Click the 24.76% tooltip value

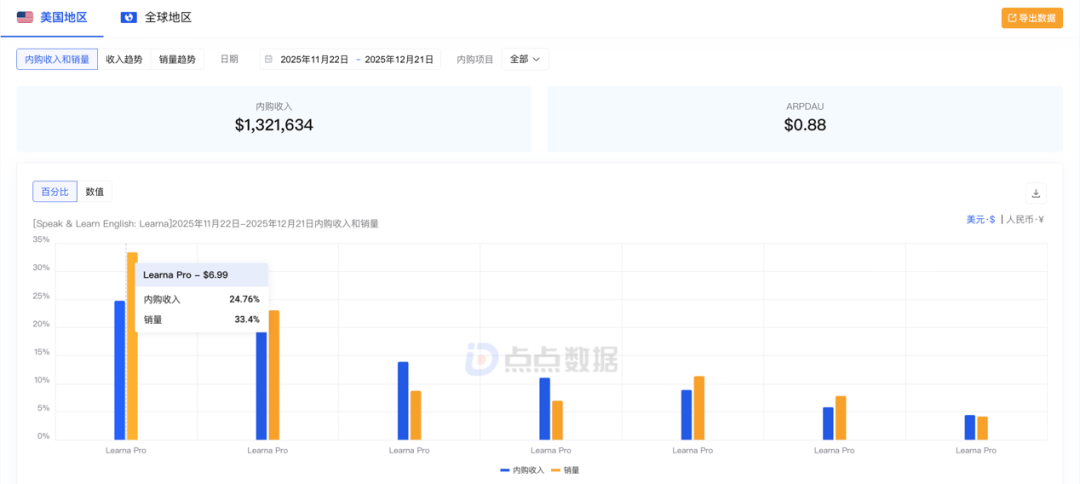(245, 299)
